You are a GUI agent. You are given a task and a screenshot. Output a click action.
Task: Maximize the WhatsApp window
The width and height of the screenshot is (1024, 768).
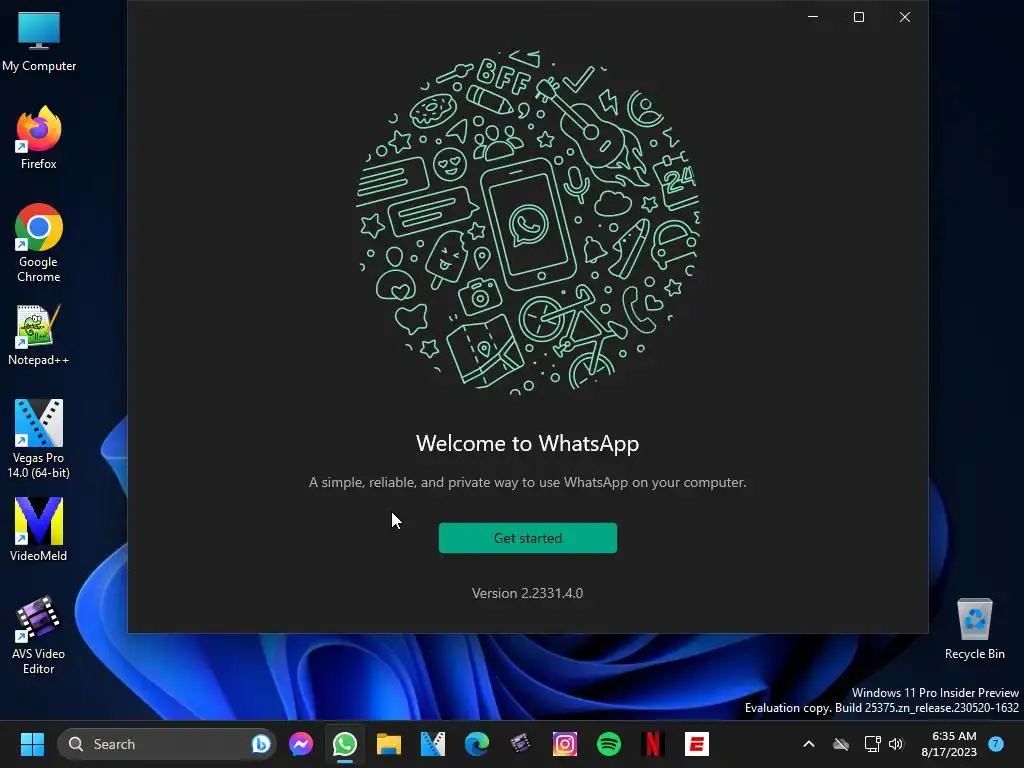[859, 17]
